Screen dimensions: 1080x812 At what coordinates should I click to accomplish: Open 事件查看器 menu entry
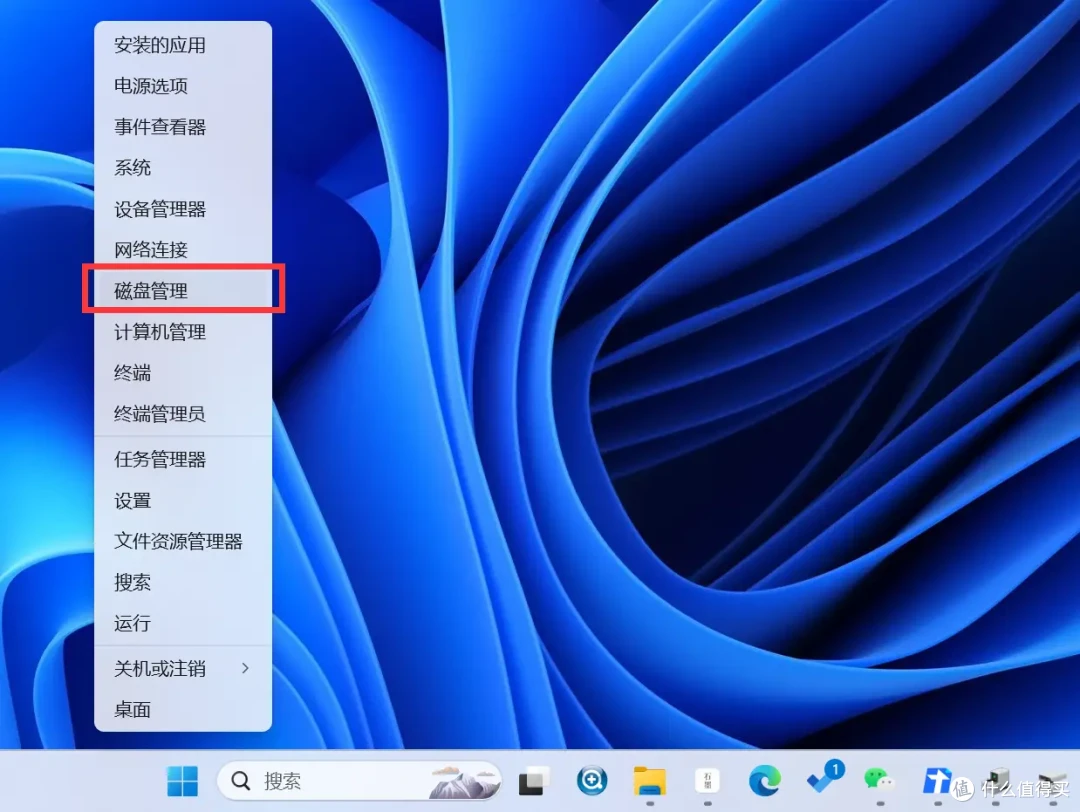[x=183, y=127]
